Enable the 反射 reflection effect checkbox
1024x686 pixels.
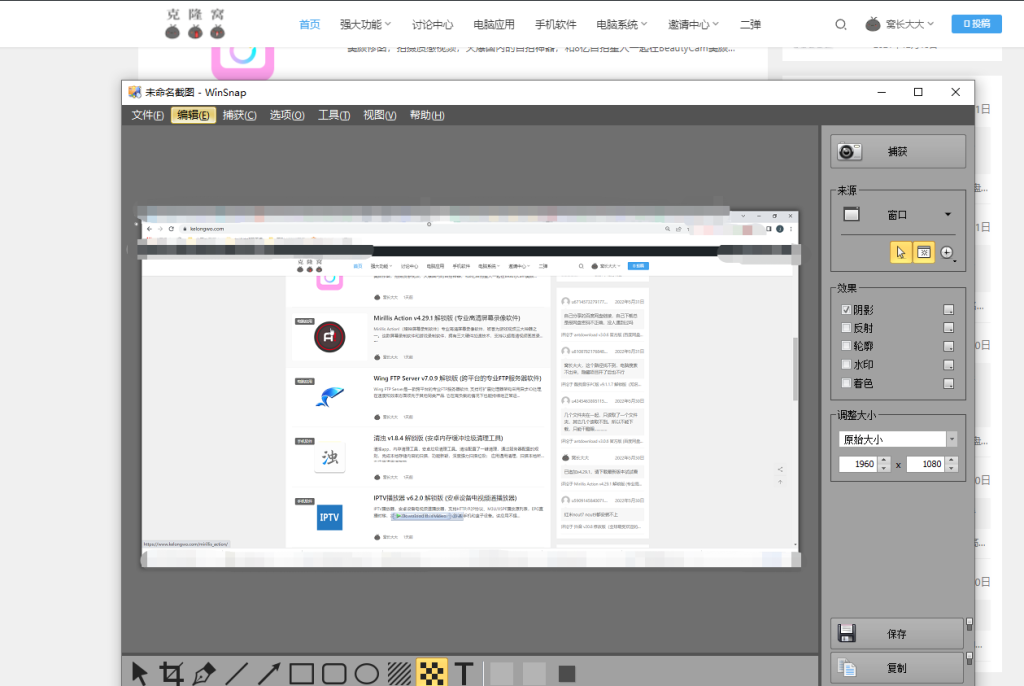pos(846,328)
